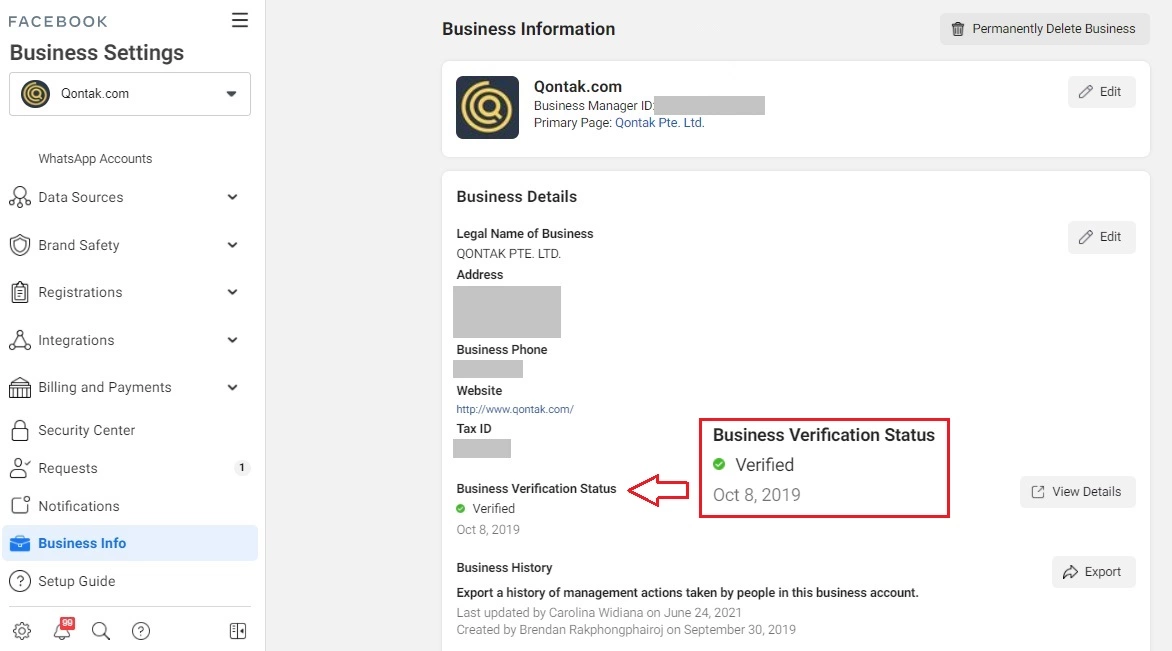Click Permanently Delete Business button

(1044, 29)
